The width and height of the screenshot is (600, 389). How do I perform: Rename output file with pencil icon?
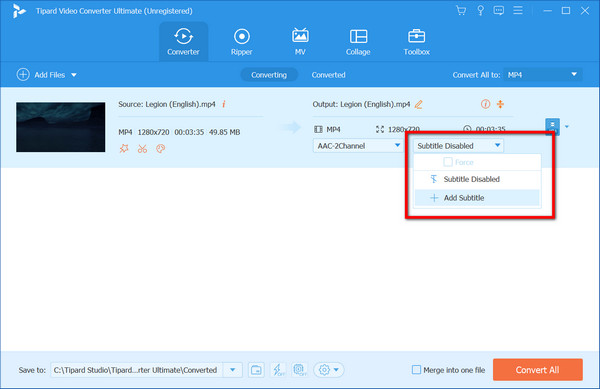pos(419,104)
